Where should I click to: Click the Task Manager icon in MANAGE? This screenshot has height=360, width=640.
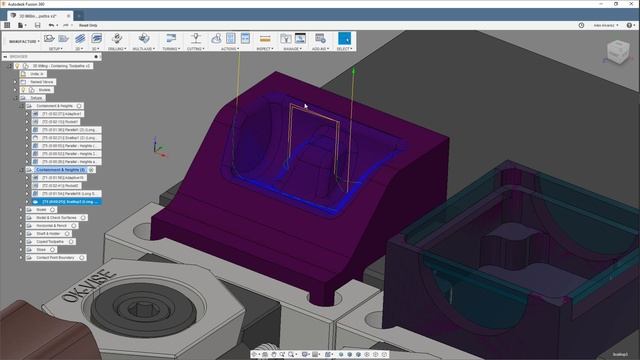pyautogui.click(x=300, y=38)
